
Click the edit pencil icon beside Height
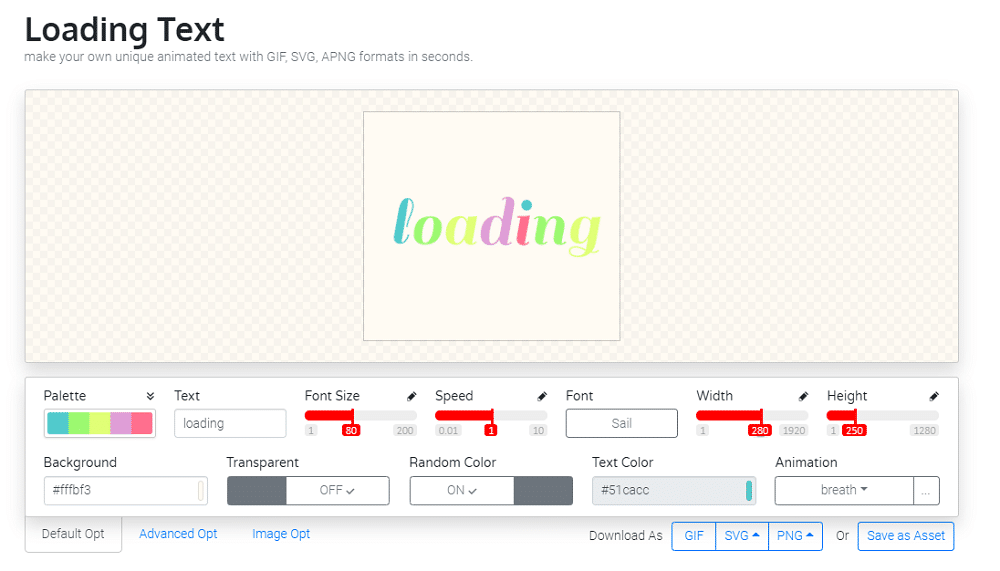click(x=934, y=397)
